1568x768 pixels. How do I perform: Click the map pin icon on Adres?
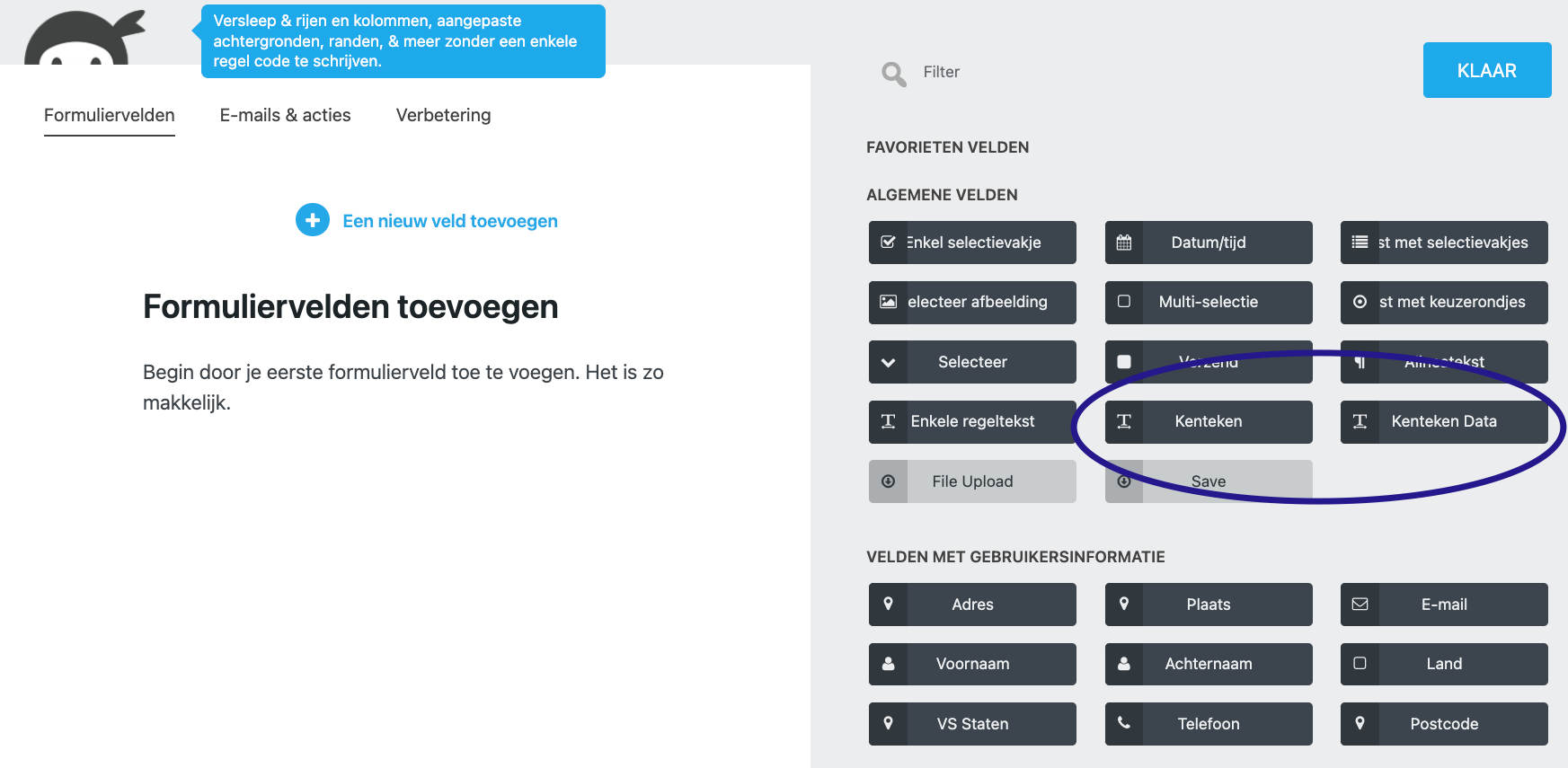(x=888, y=605)
